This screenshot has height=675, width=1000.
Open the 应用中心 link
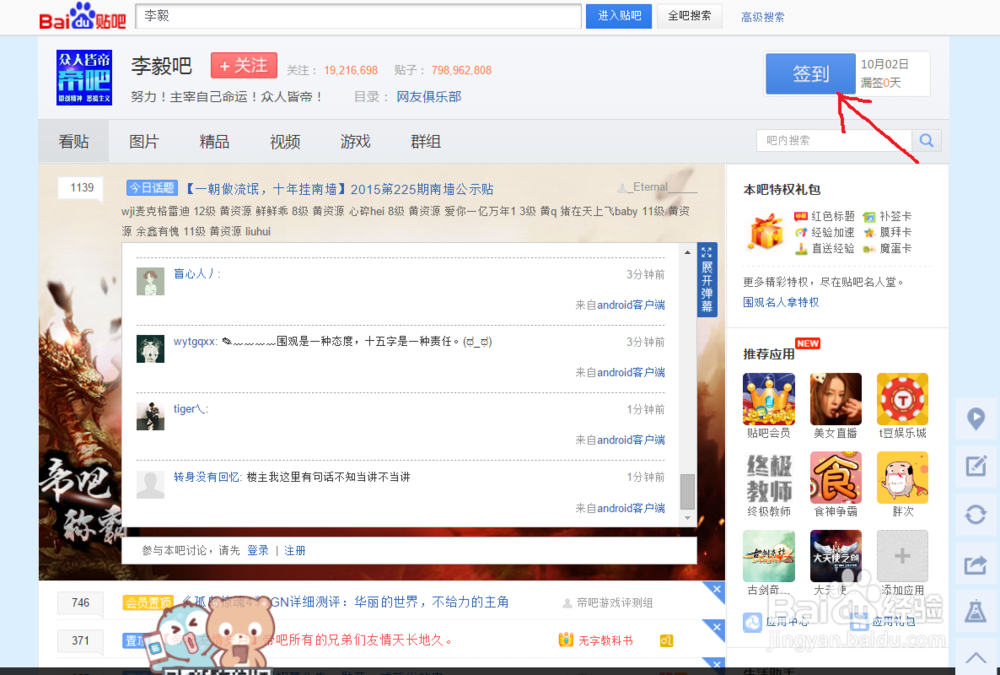(x=786, y=621)
